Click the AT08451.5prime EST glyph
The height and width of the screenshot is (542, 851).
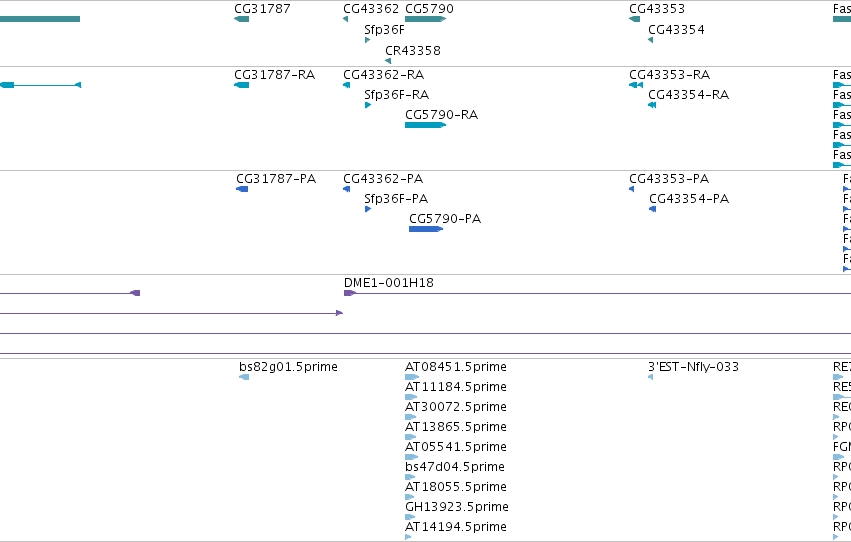pos(412,377)
